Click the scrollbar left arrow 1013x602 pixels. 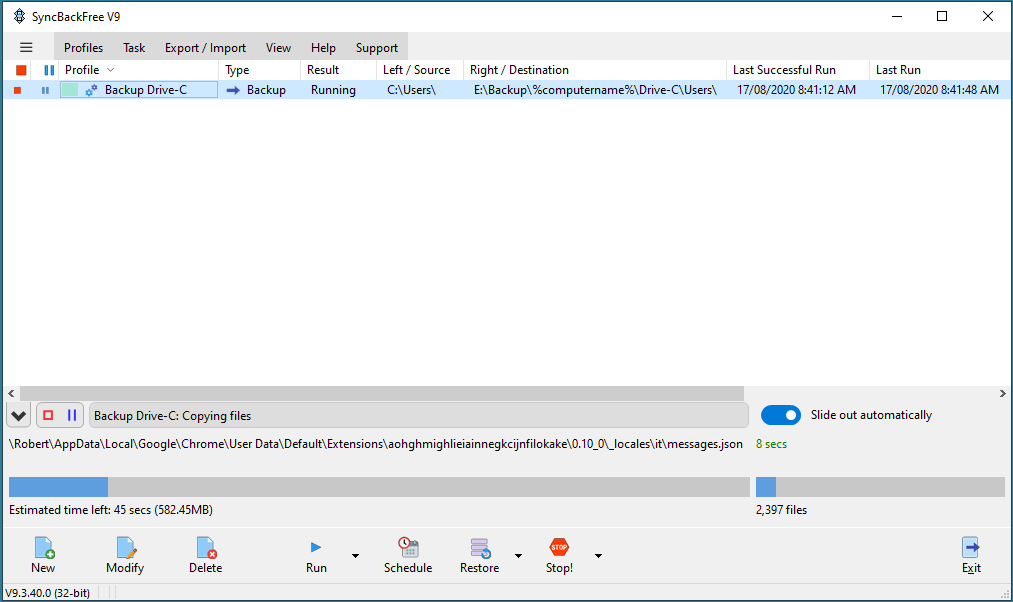tap(11, 393)
